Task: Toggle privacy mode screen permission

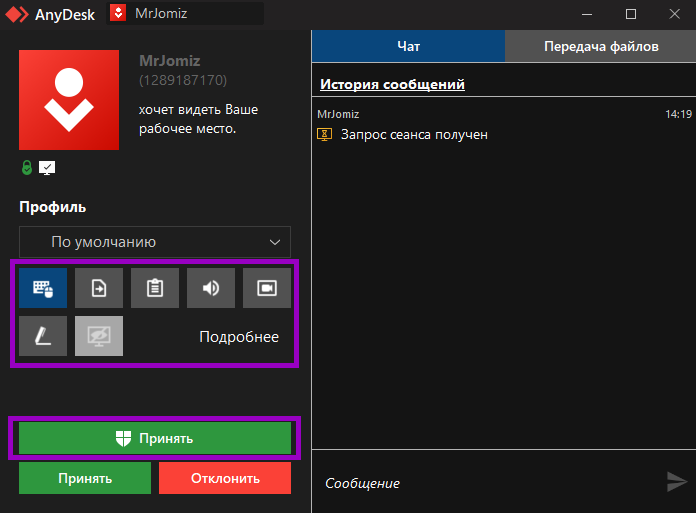Action: (99, 336)
